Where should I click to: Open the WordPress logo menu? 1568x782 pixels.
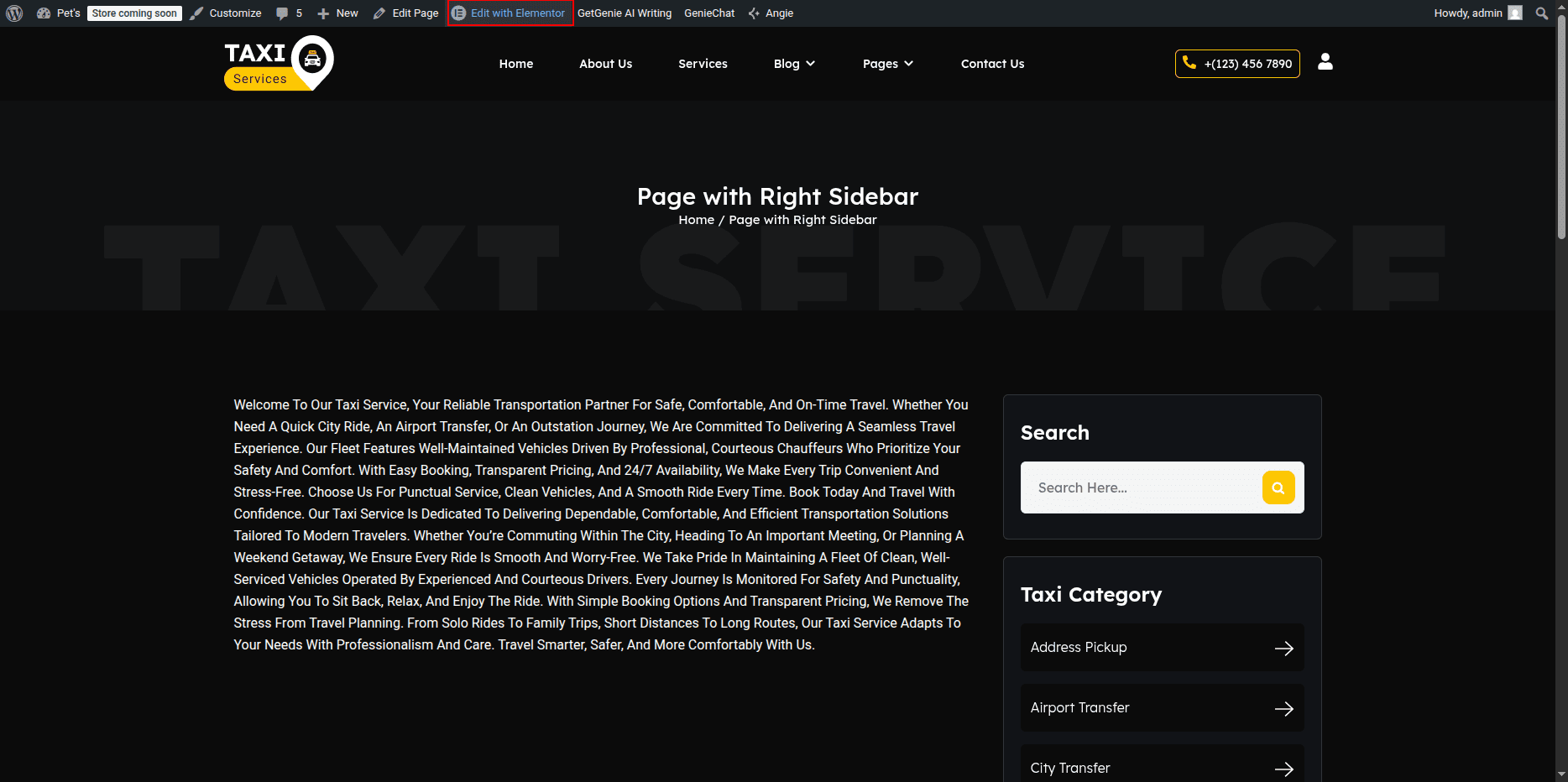pos(14,13)
